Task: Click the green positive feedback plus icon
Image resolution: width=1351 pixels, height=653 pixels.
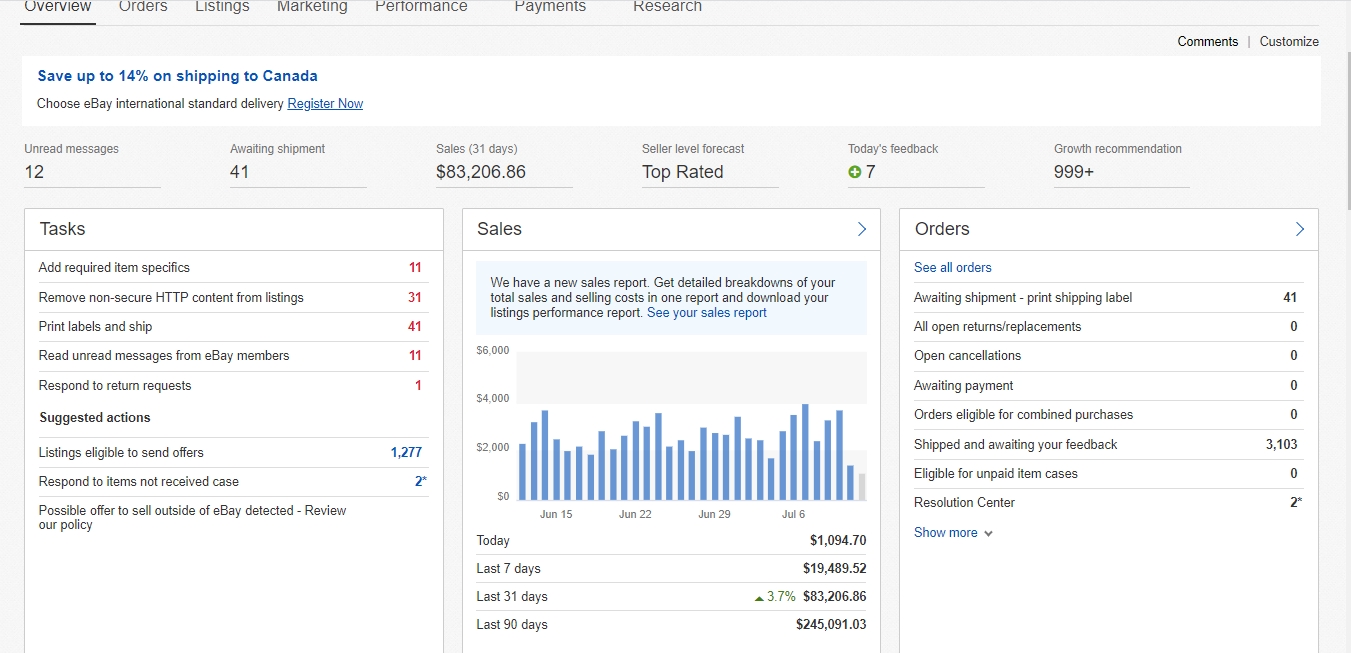Action: pyautogui.click(x=854, y=172)
